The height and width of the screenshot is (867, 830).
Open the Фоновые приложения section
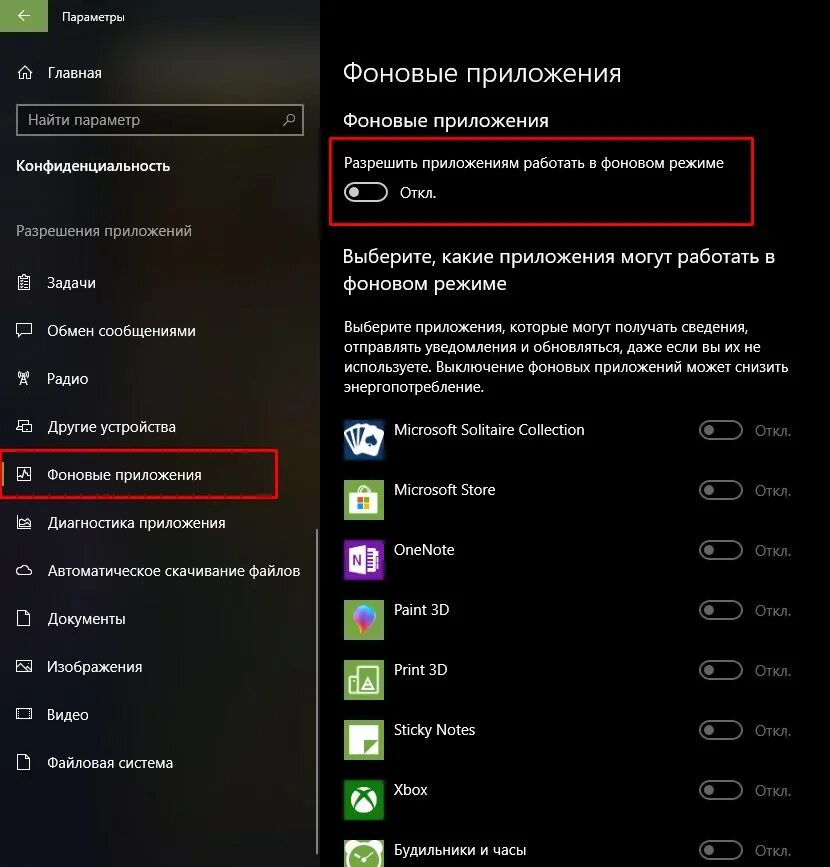[139, 474]
